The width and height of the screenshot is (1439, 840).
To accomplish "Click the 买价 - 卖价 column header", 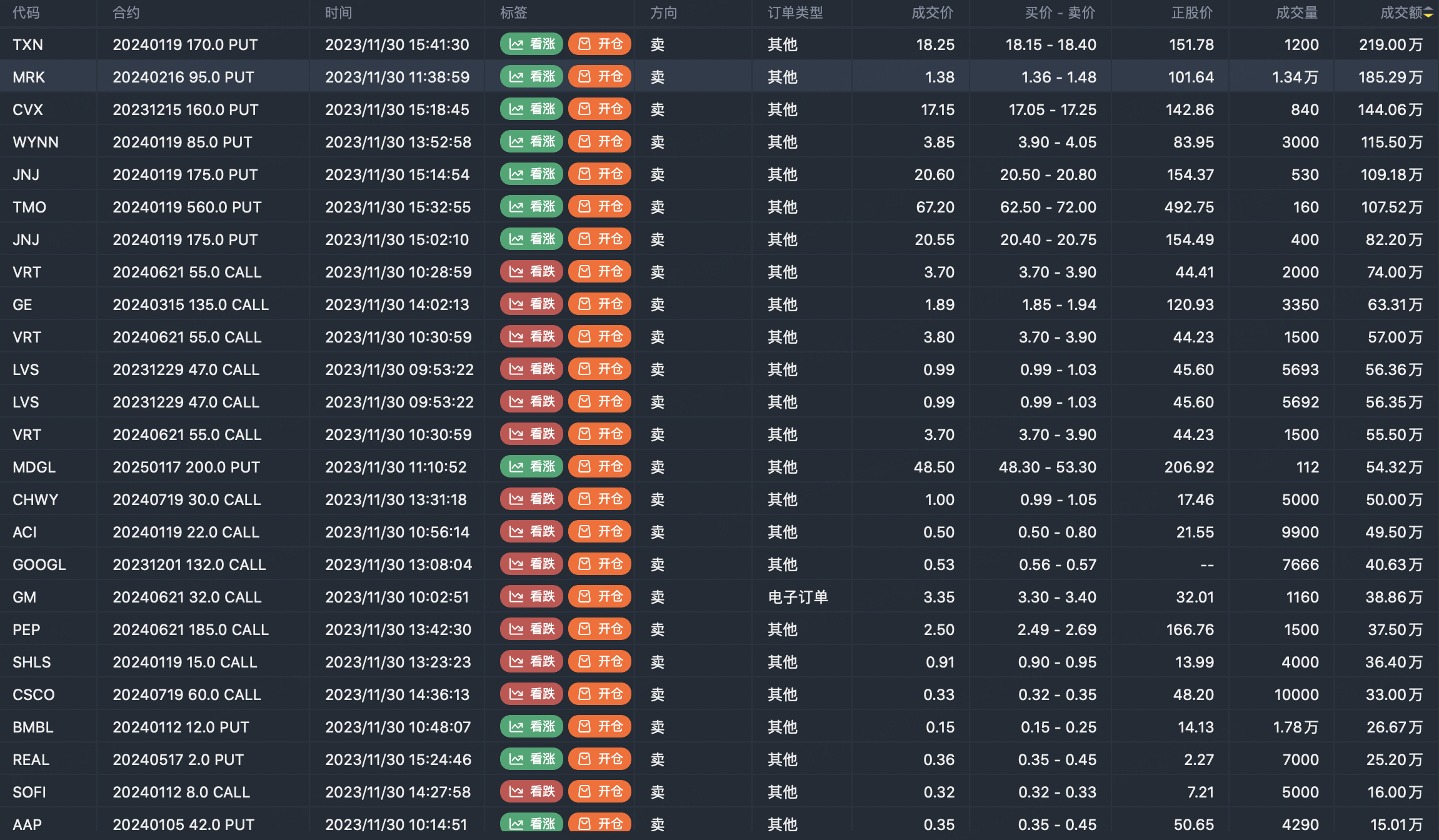I will tap(1060, 13).
